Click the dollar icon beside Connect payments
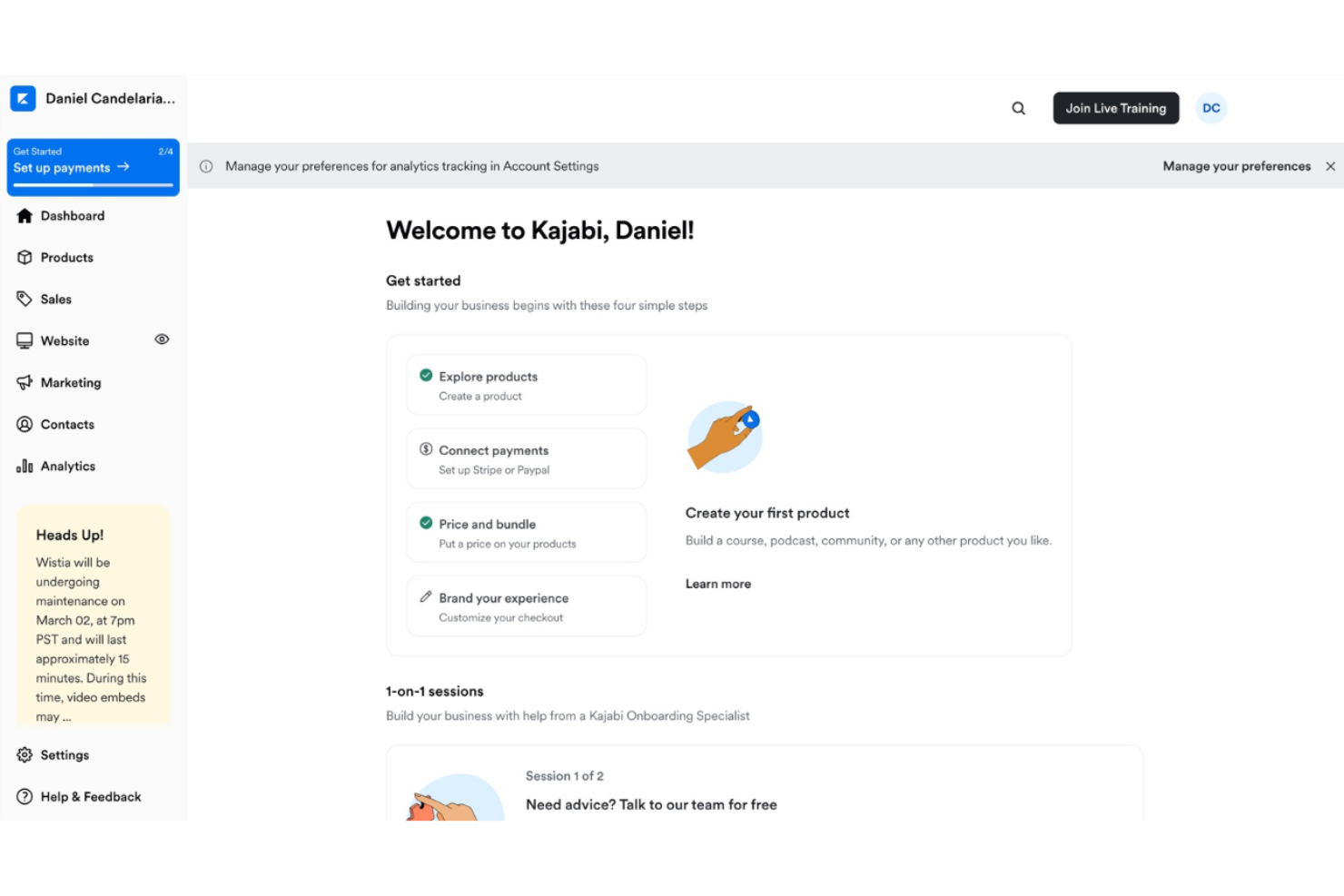1344x896 pixels. tap(426, 449)
